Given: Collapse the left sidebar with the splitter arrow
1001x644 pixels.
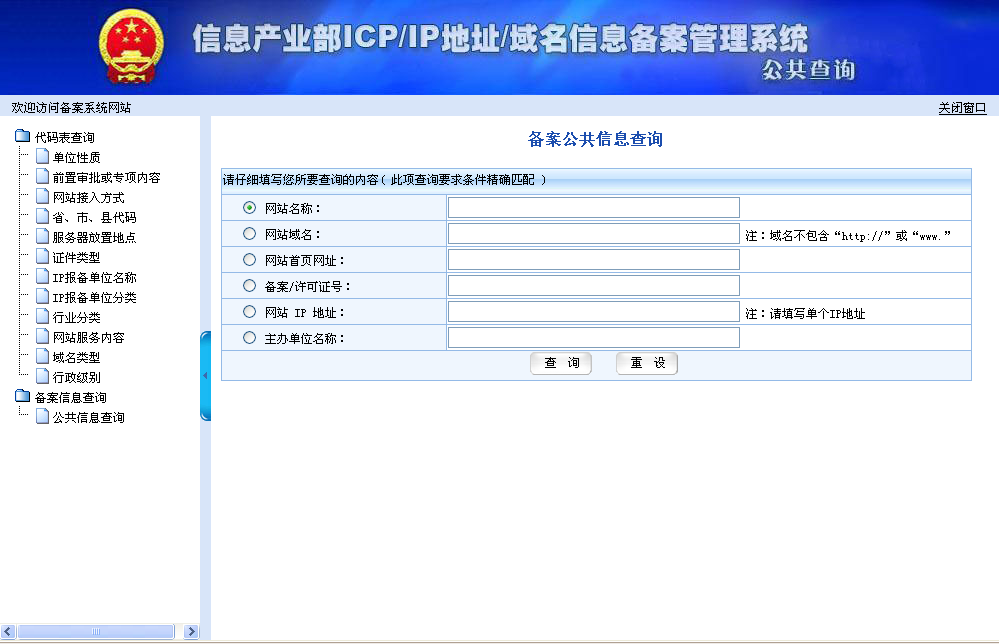Looking at the screenshot, I should coord(205,376).
